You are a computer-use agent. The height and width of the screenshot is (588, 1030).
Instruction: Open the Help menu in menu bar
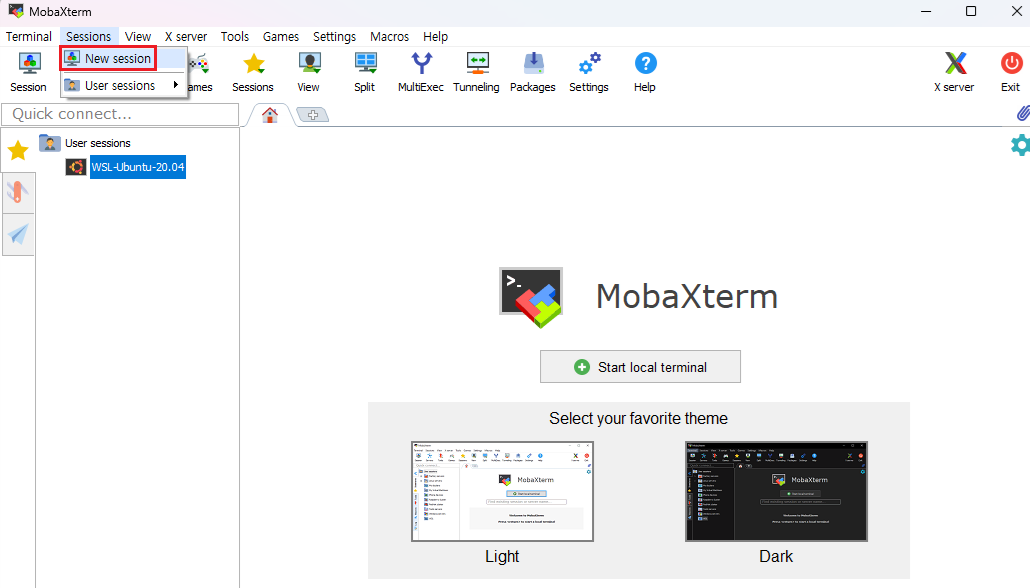tap(436, 37)
